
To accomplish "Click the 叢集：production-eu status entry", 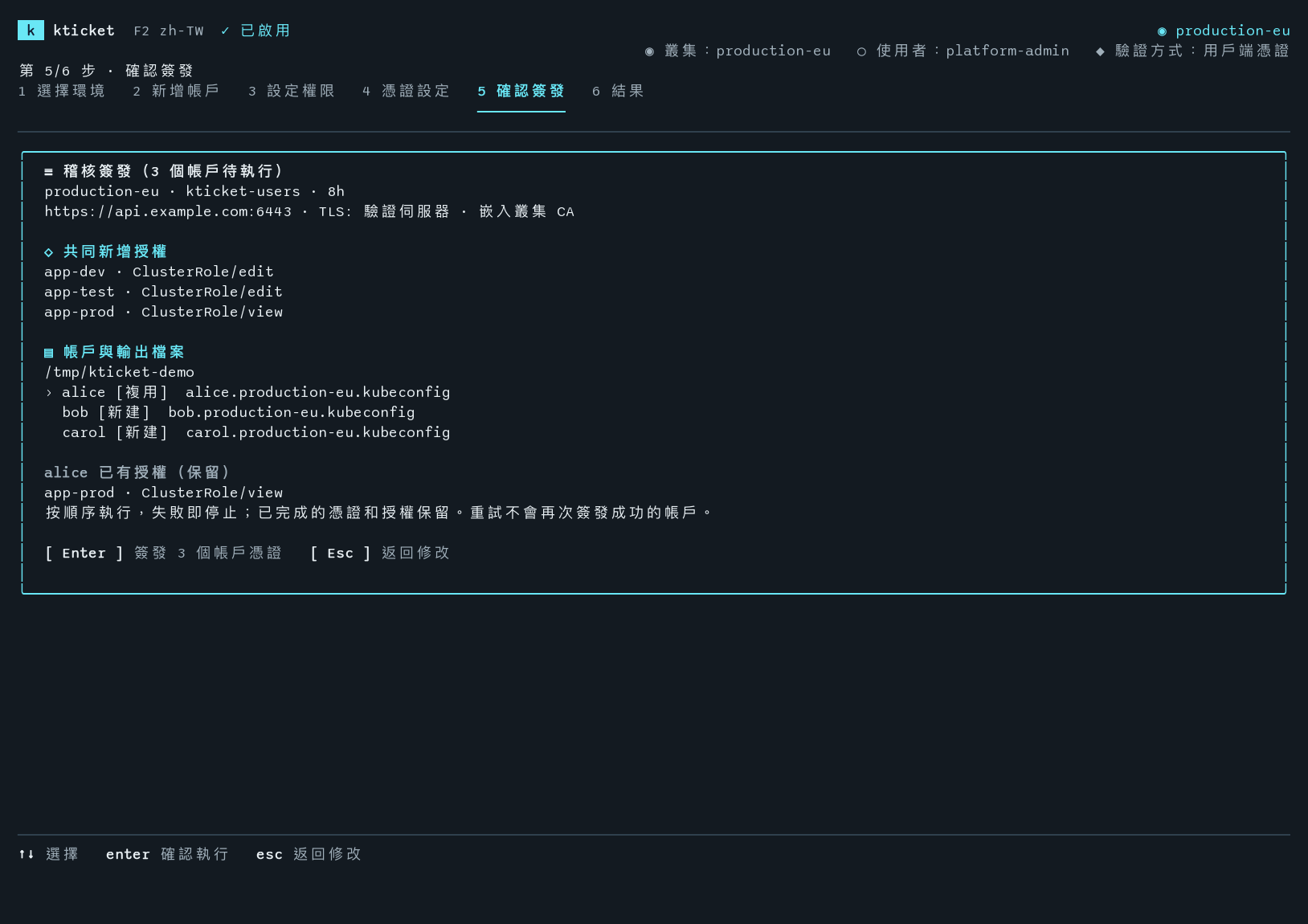I will 738,51.
